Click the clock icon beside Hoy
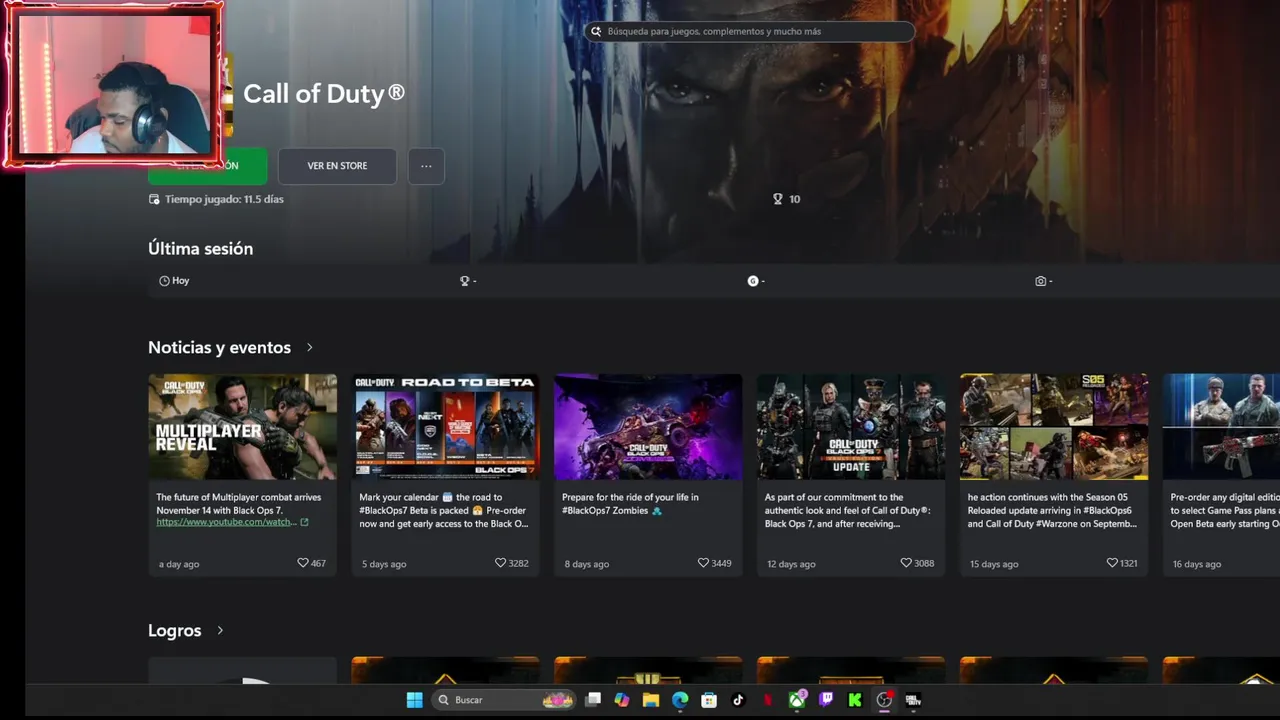The image size is (1280, 720). pyautogui.click(x=164, y=281)
